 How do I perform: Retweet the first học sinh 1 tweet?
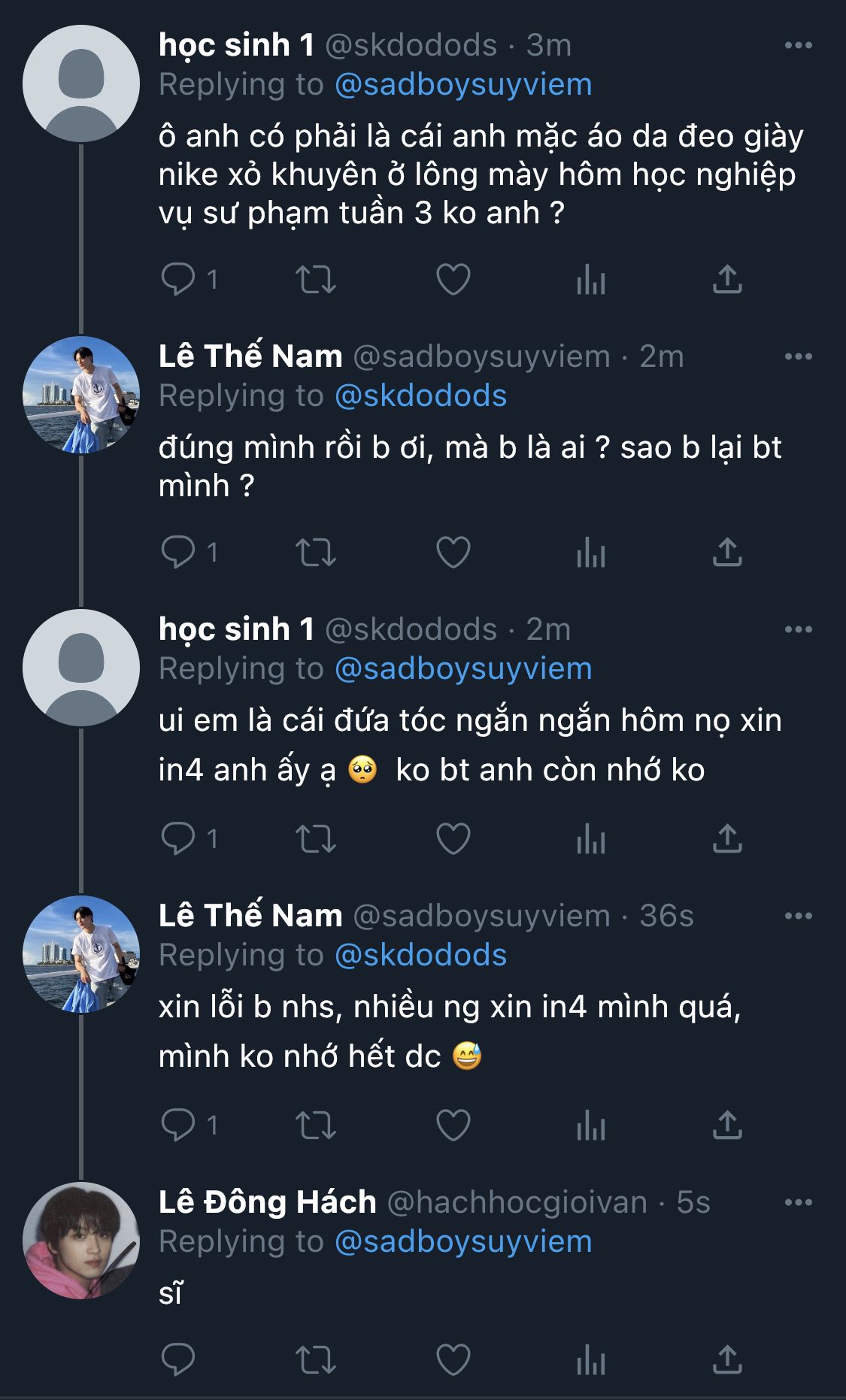point(316,280)
